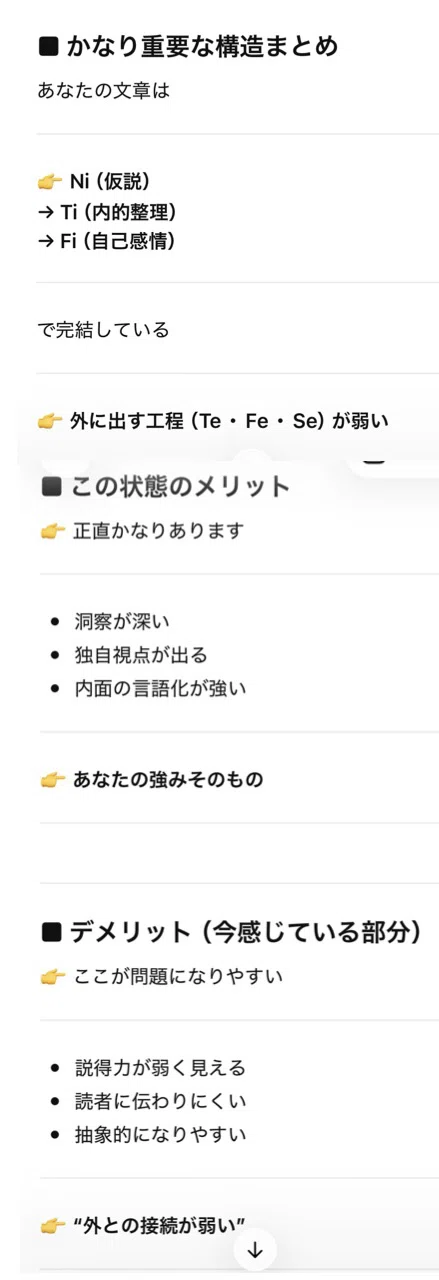The width and height of the screenshot is (439, 1280).
Task: Click the pointing hand before ここが問題になりやすい
Action: pyautogui.click(x=53, y=977)
